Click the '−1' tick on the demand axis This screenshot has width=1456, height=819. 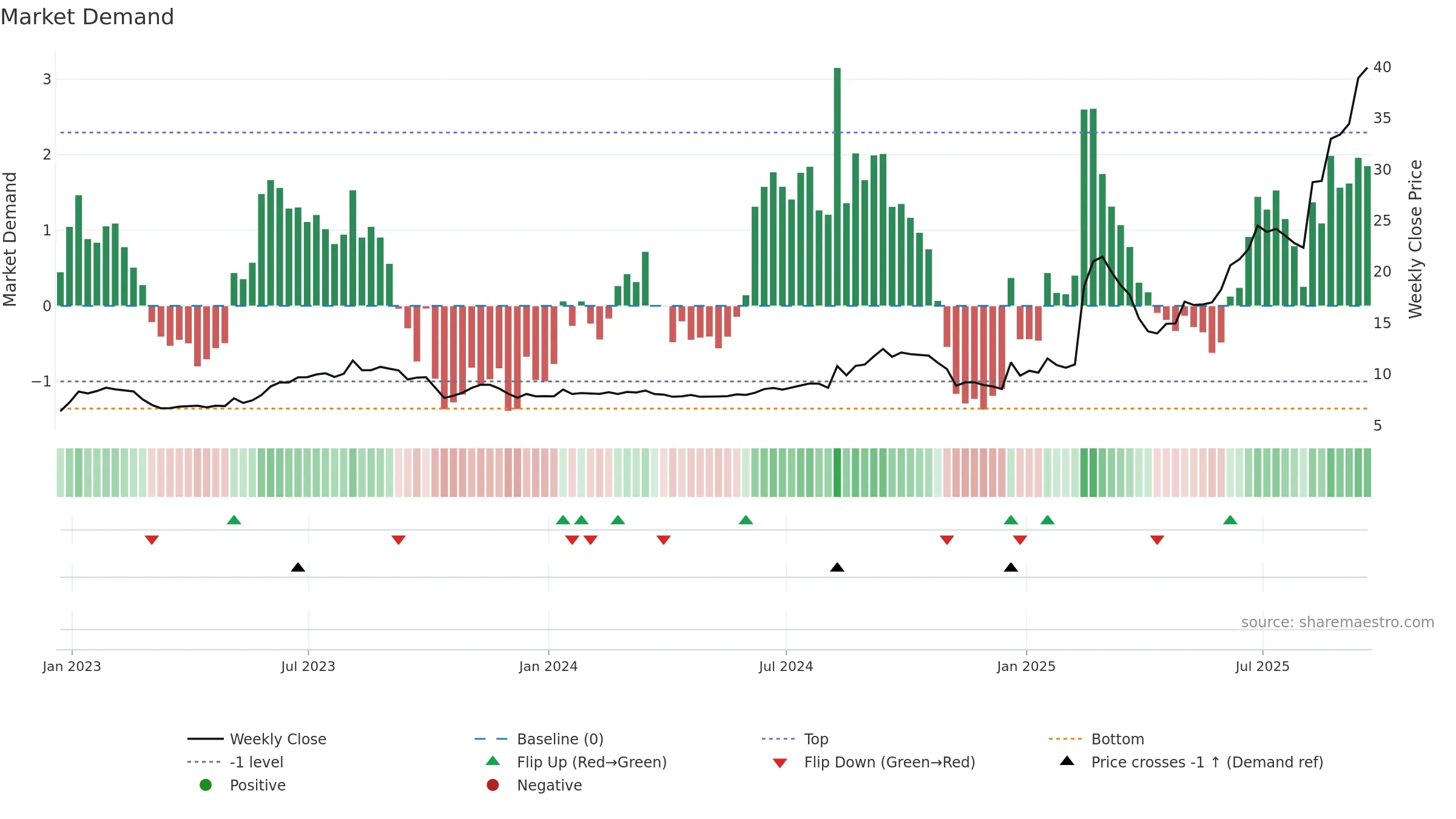41,381
